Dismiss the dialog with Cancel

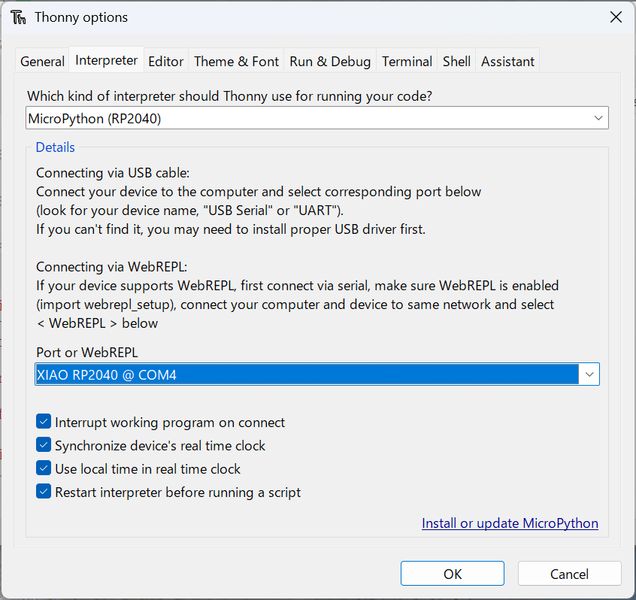[569, 574]
